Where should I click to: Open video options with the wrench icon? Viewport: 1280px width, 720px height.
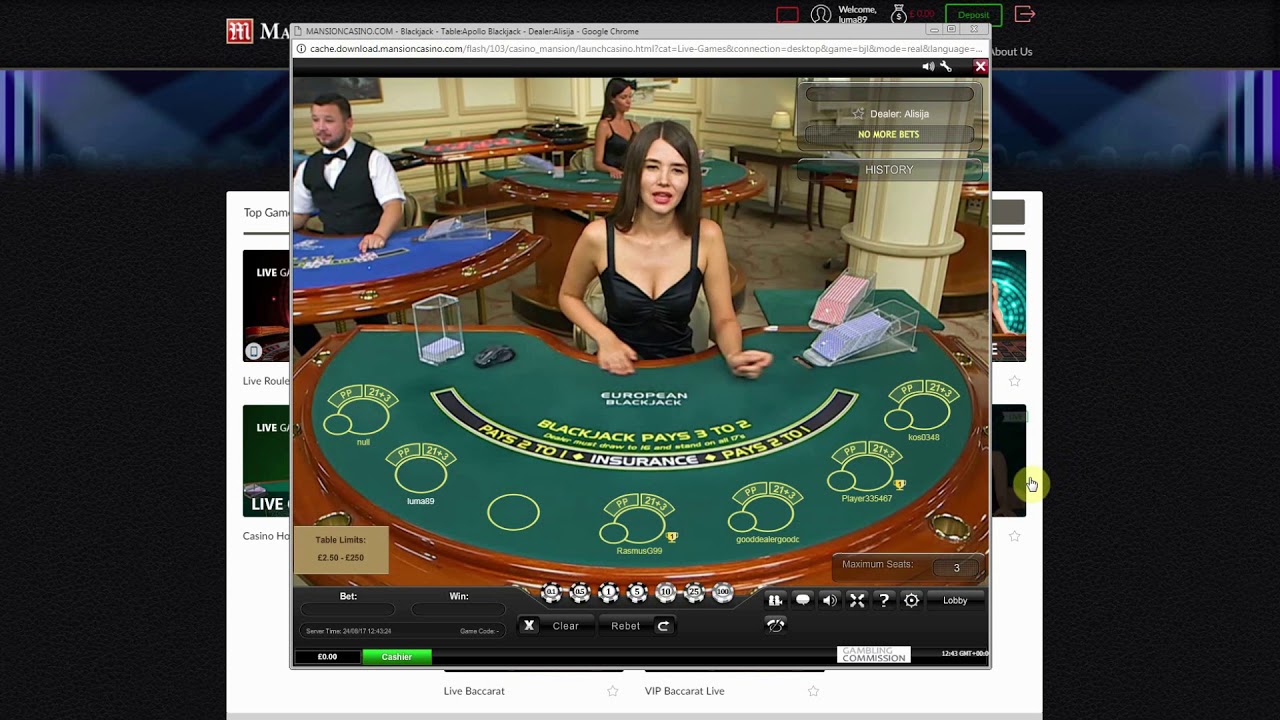[x=945, y=66]
